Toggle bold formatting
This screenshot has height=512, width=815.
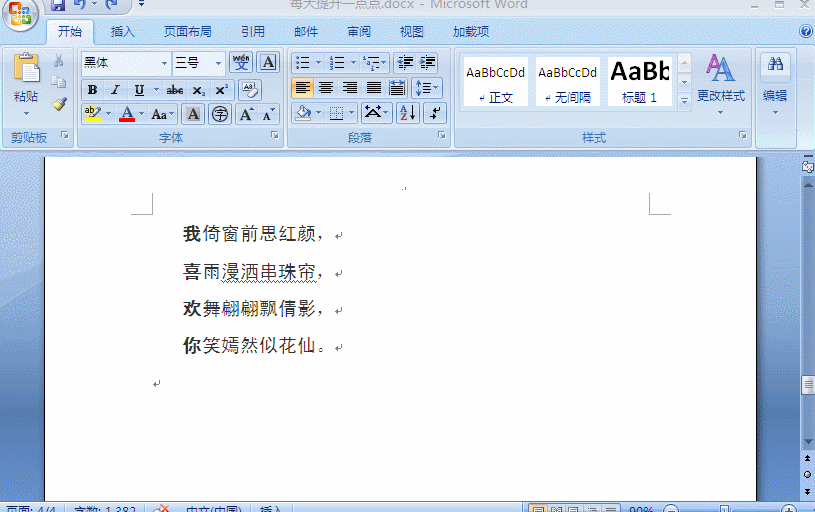[x=92, y=90]
